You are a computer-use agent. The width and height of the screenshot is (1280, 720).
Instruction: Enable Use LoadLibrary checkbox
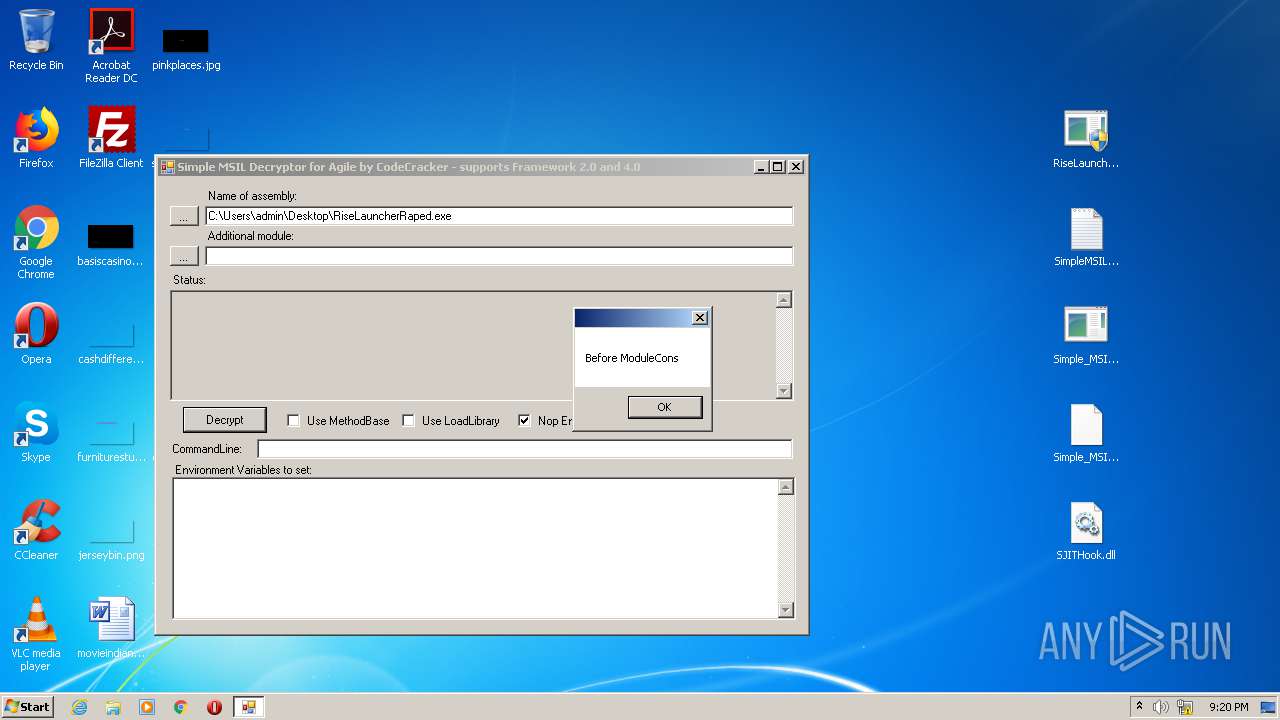409,421
